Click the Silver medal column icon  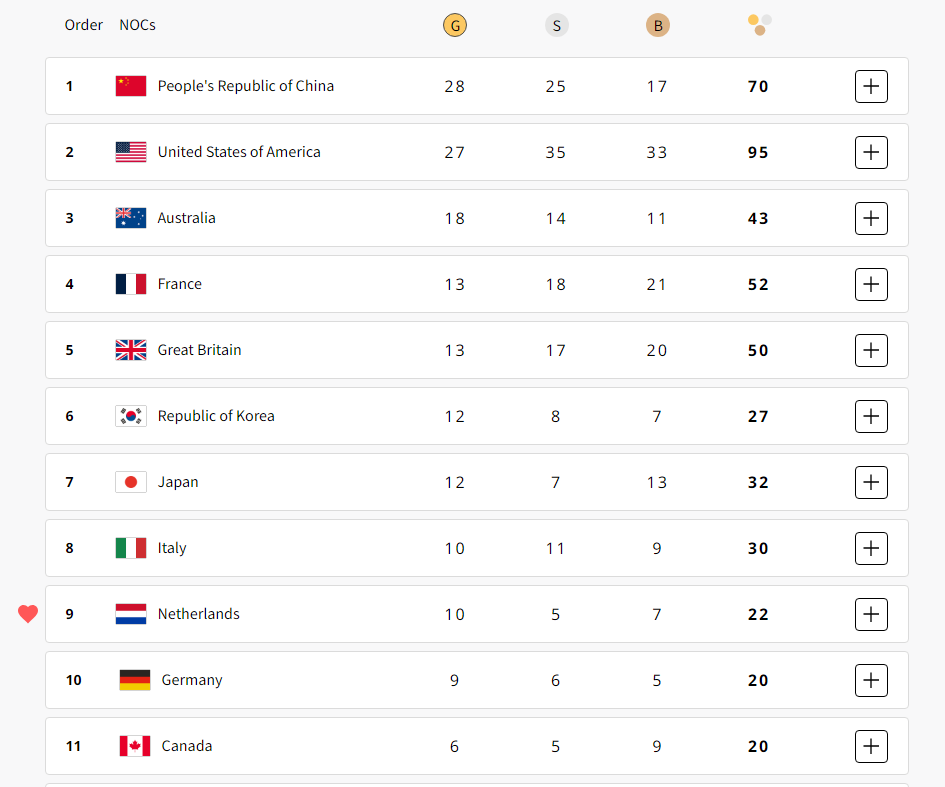click(x=556, y=25)
